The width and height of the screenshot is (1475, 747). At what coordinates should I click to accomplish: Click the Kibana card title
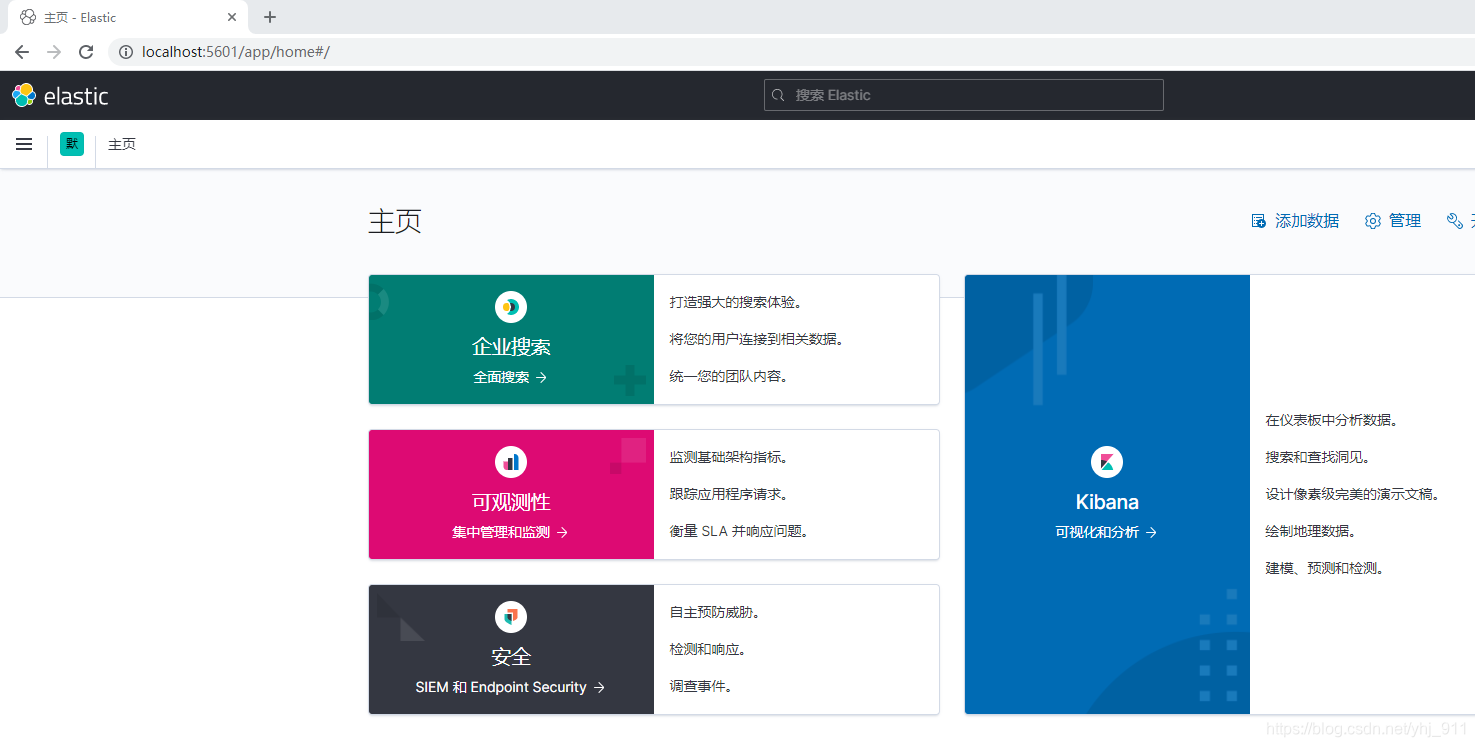[x=1107, y=502]
